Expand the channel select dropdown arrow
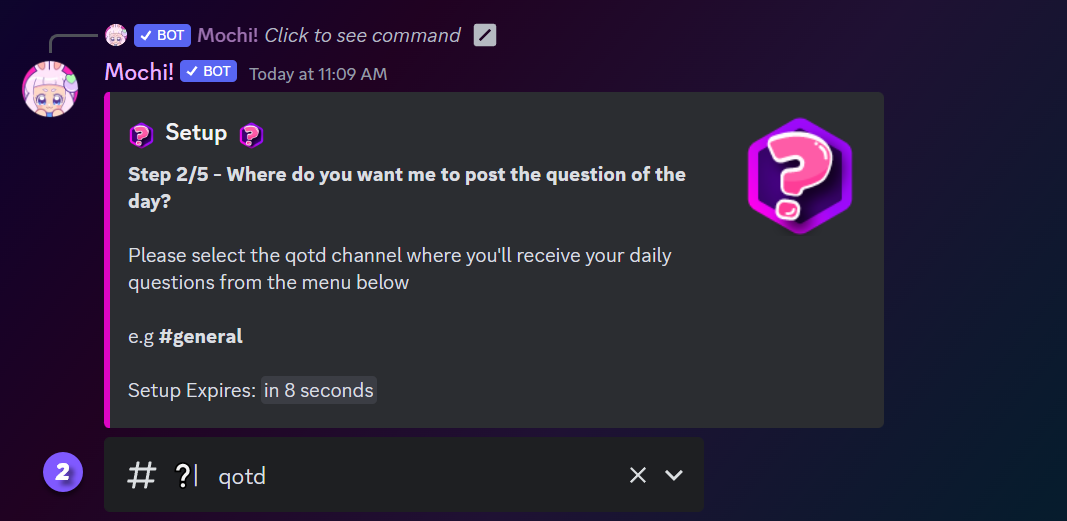The image size is (1067, 521). tap(674, 475)
